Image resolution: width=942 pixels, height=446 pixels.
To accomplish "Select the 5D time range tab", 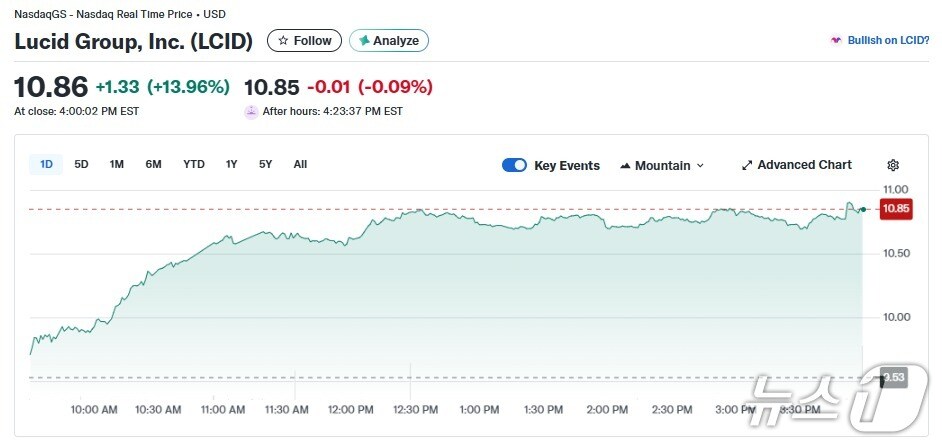I will (x=82, y=164).
